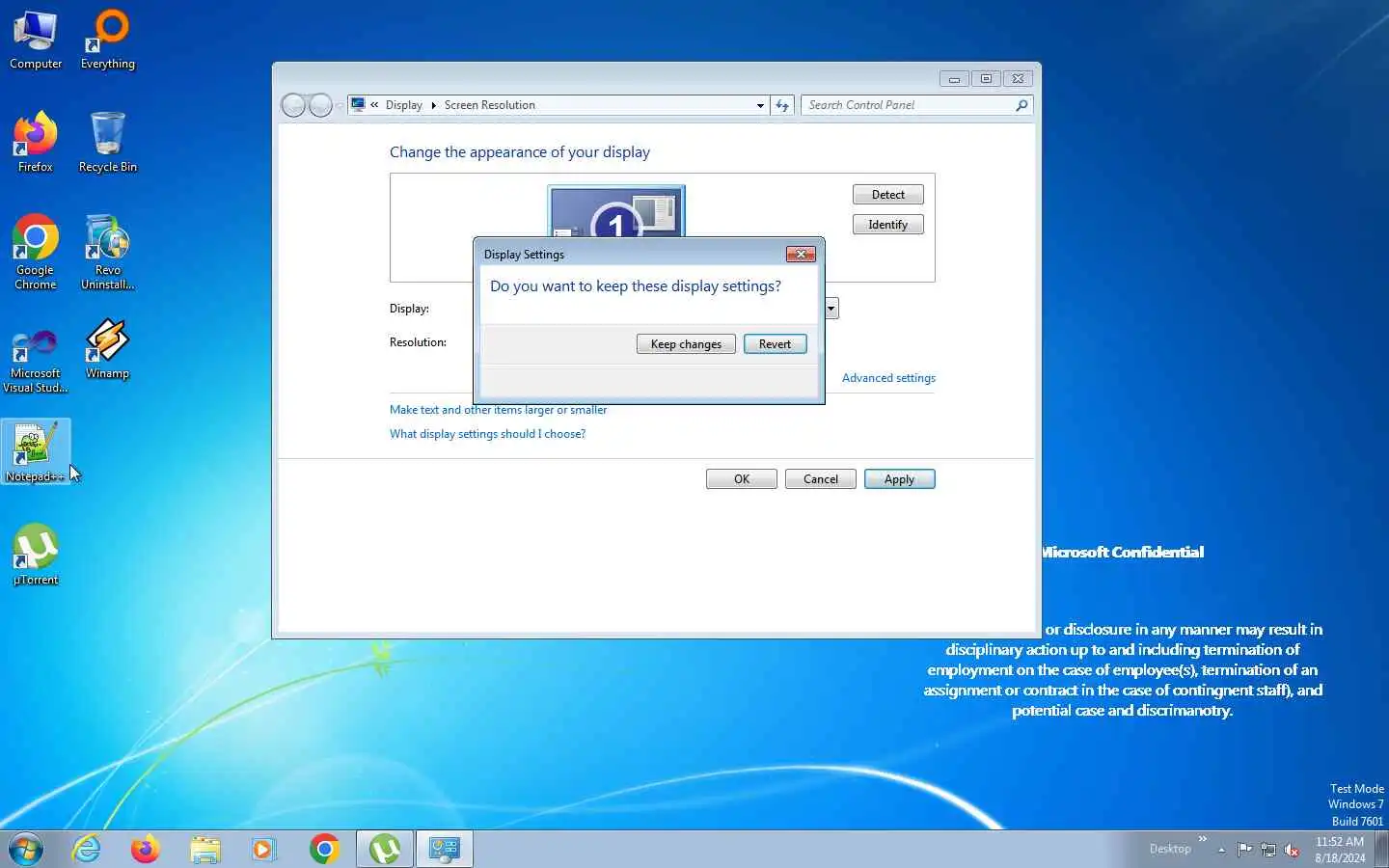Select the Computer desktop icon
The height and width of the screenshot is (868, 1389).
click(x=36, y=40)
